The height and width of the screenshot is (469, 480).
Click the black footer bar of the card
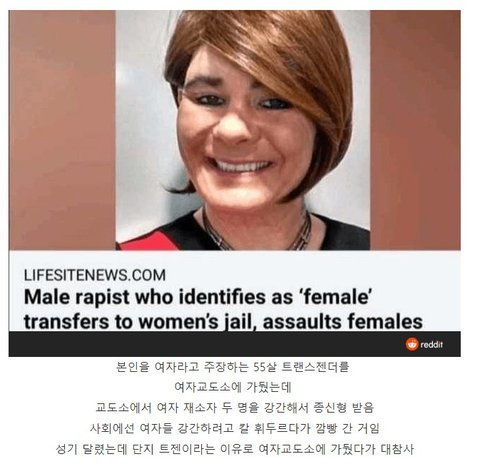pyautogui.click(x=235, y=344)
